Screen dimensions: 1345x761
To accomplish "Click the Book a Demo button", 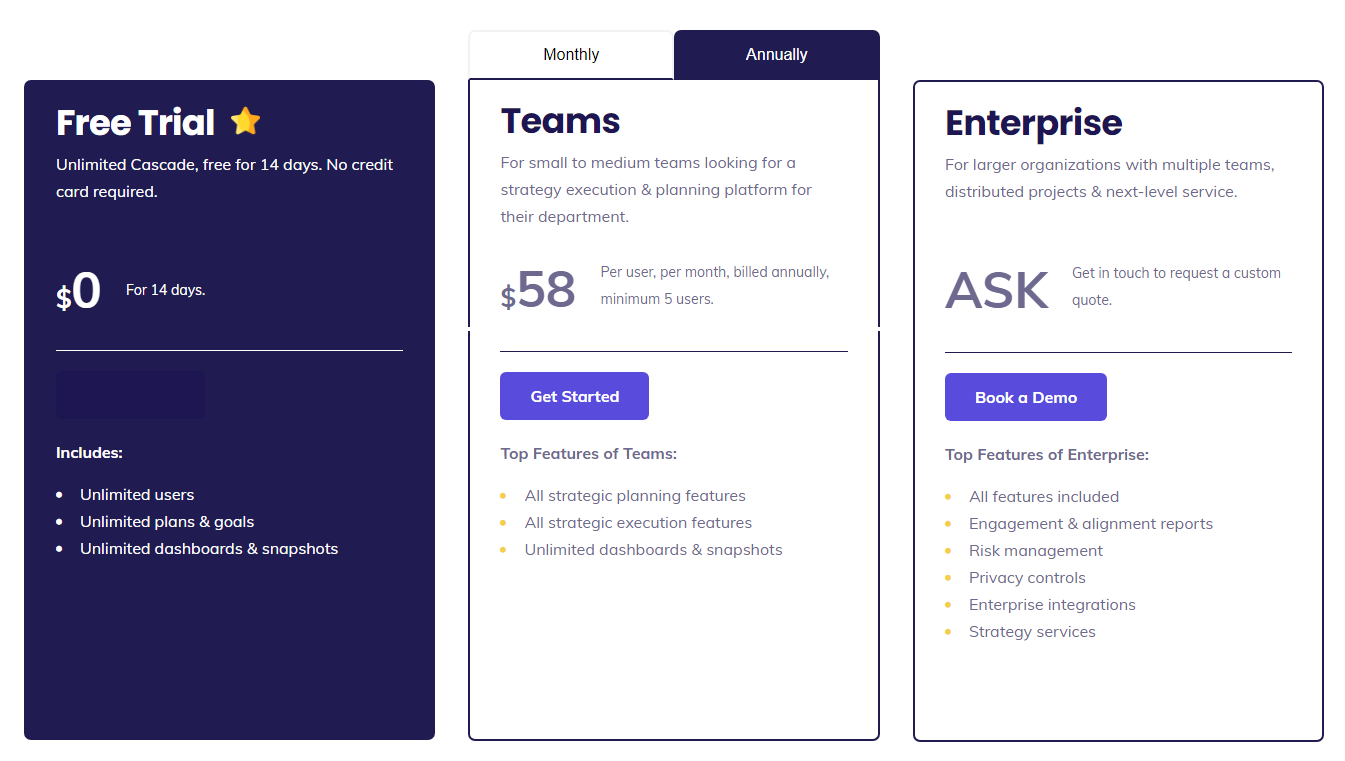I will coord(1026,397).
